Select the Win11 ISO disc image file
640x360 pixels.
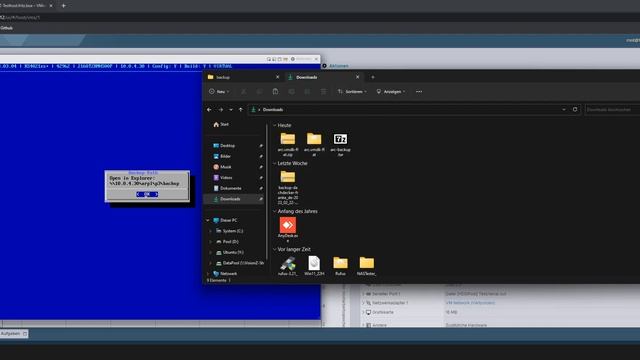pyautogui.click(x=314, y=266)
